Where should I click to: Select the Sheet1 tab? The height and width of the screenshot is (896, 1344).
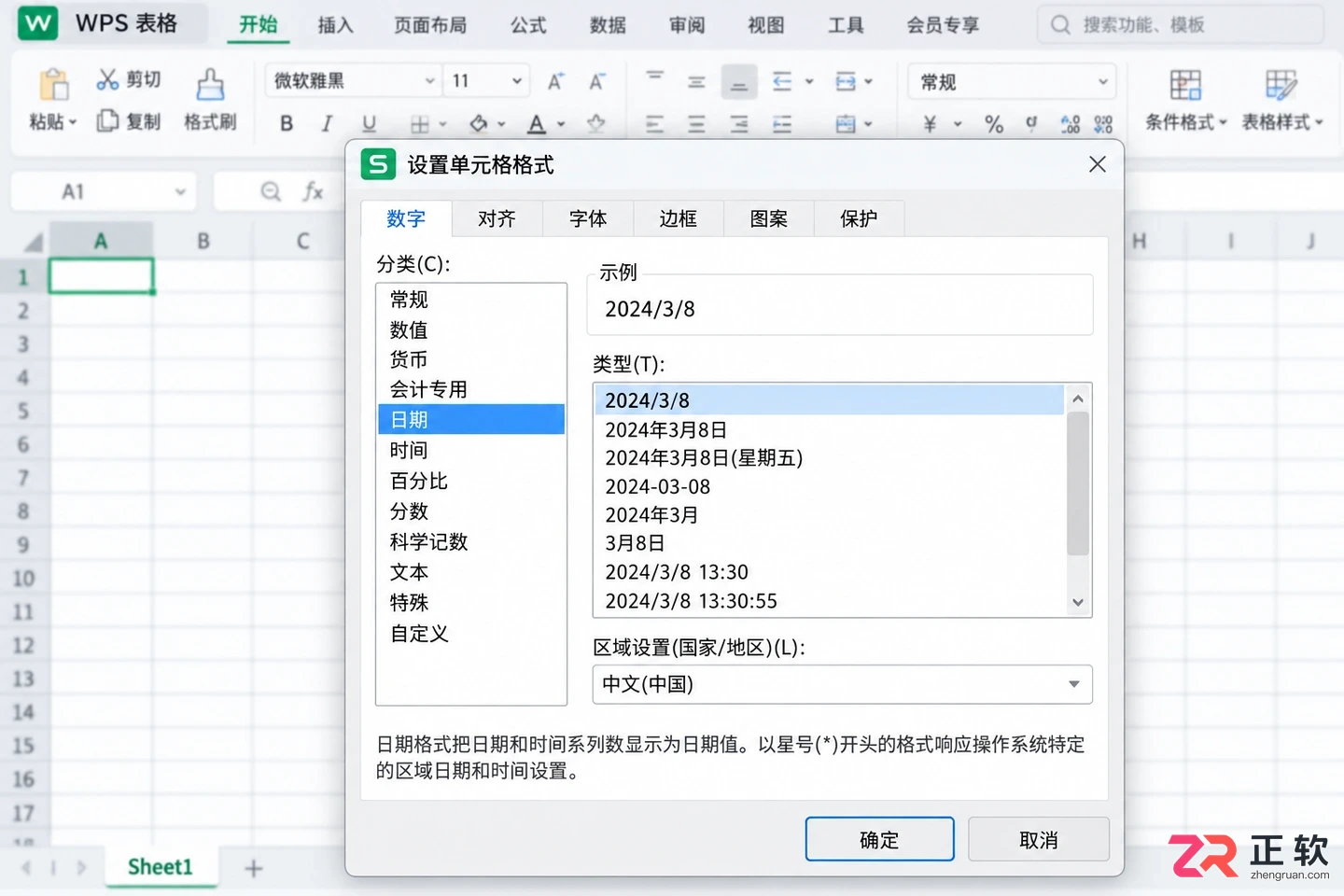(x=161, y=867)
